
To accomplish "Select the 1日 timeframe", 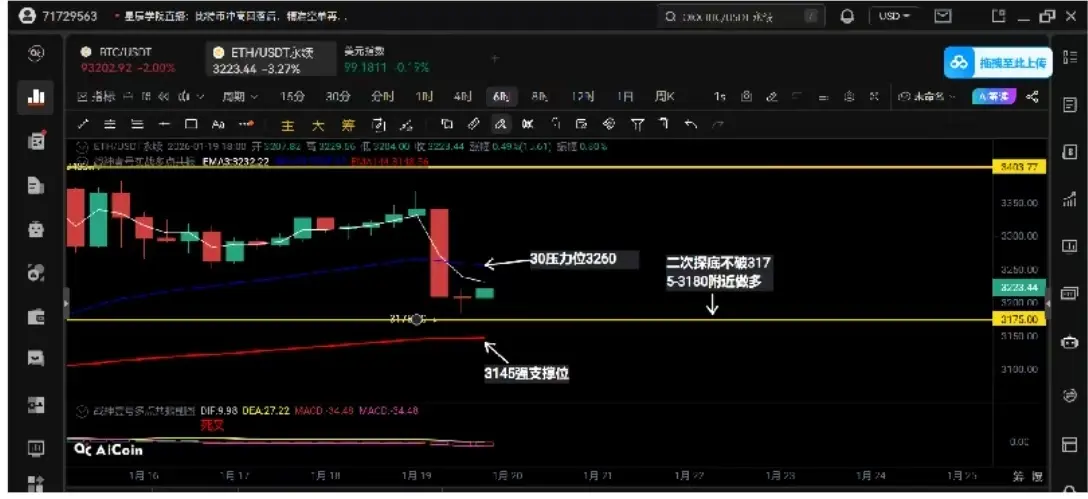I will [624, 97].
